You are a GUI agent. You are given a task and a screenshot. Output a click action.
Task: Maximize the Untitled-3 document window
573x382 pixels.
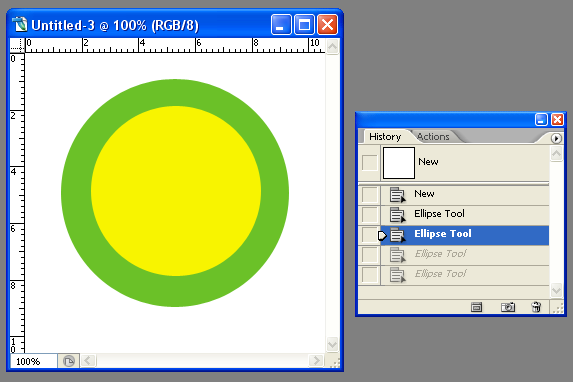pyautogui.click(x=304, y=25)
